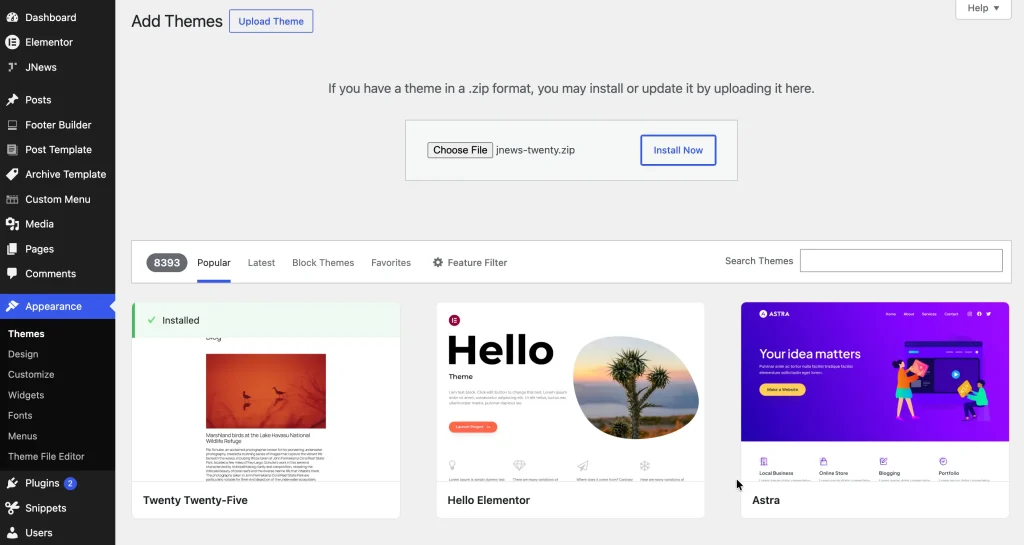Open the Snippets menu link

click(46, 508)
